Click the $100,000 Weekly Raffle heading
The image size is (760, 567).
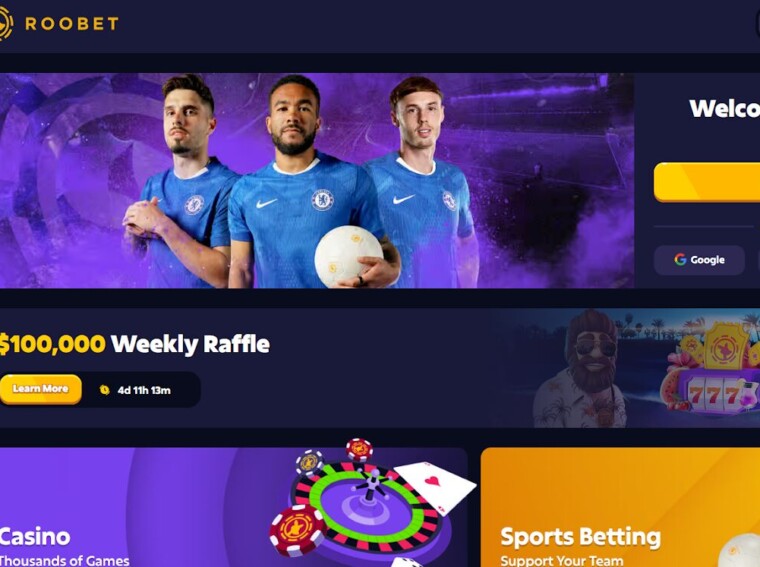(x=134, y=344)
